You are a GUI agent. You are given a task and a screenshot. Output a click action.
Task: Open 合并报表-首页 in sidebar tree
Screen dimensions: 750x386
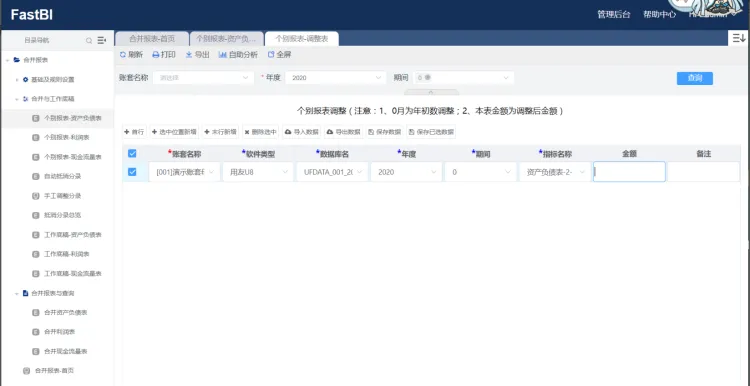tap(54, 371)
